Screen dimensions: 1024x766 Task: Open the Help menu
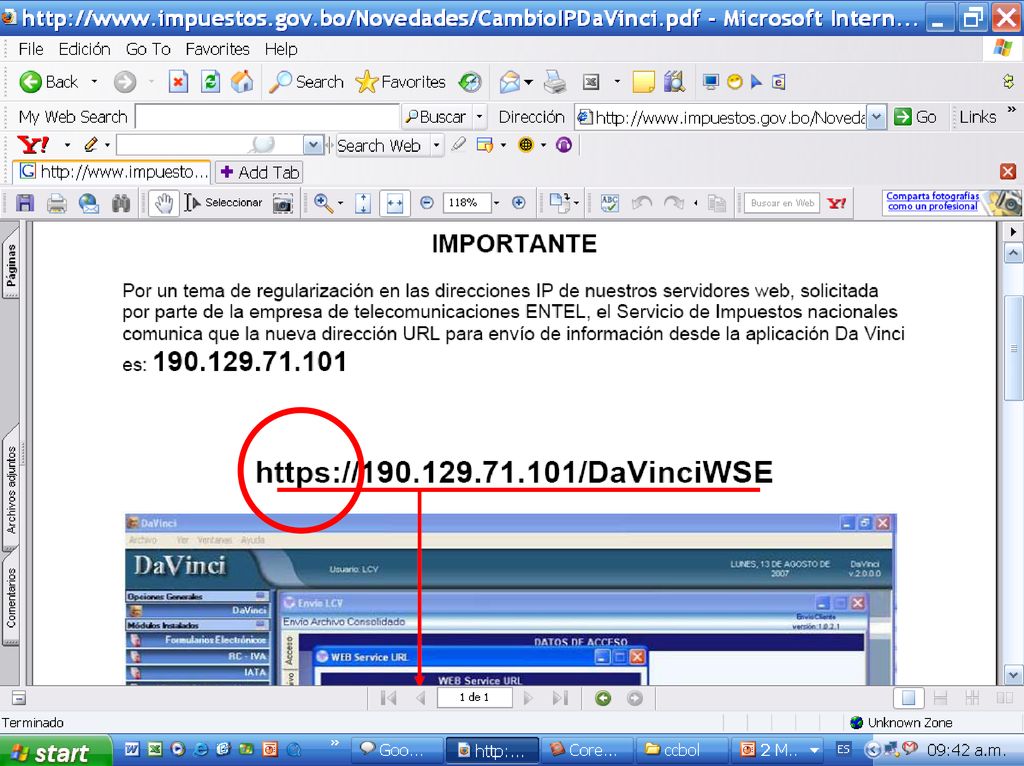[x=281, y=49]
